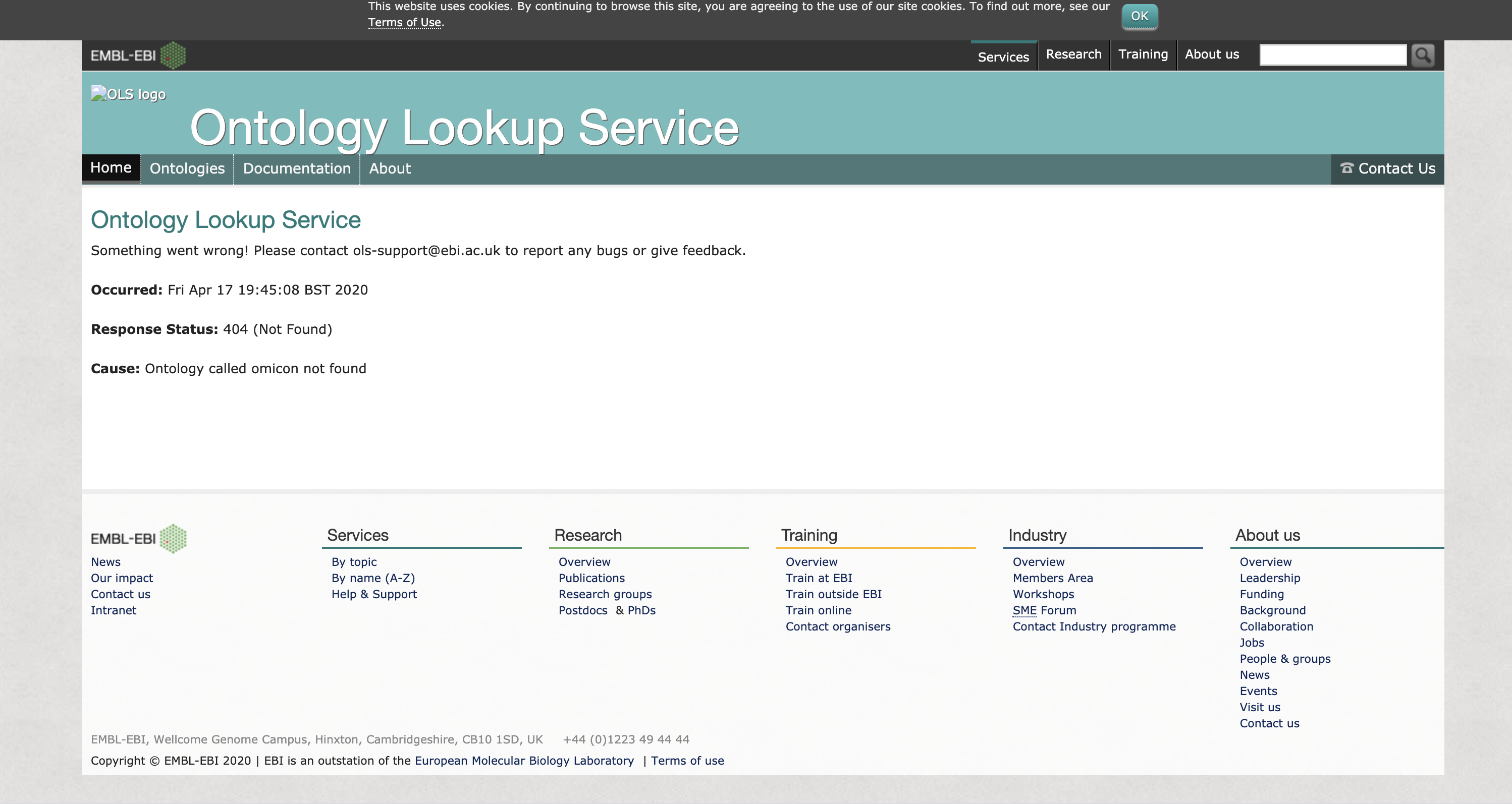Image resolution: width=1512 pixels, height=804 pixels.
Task: Open the About us top navigation item
Action: pyautogui.click(x=1212, y=54)
